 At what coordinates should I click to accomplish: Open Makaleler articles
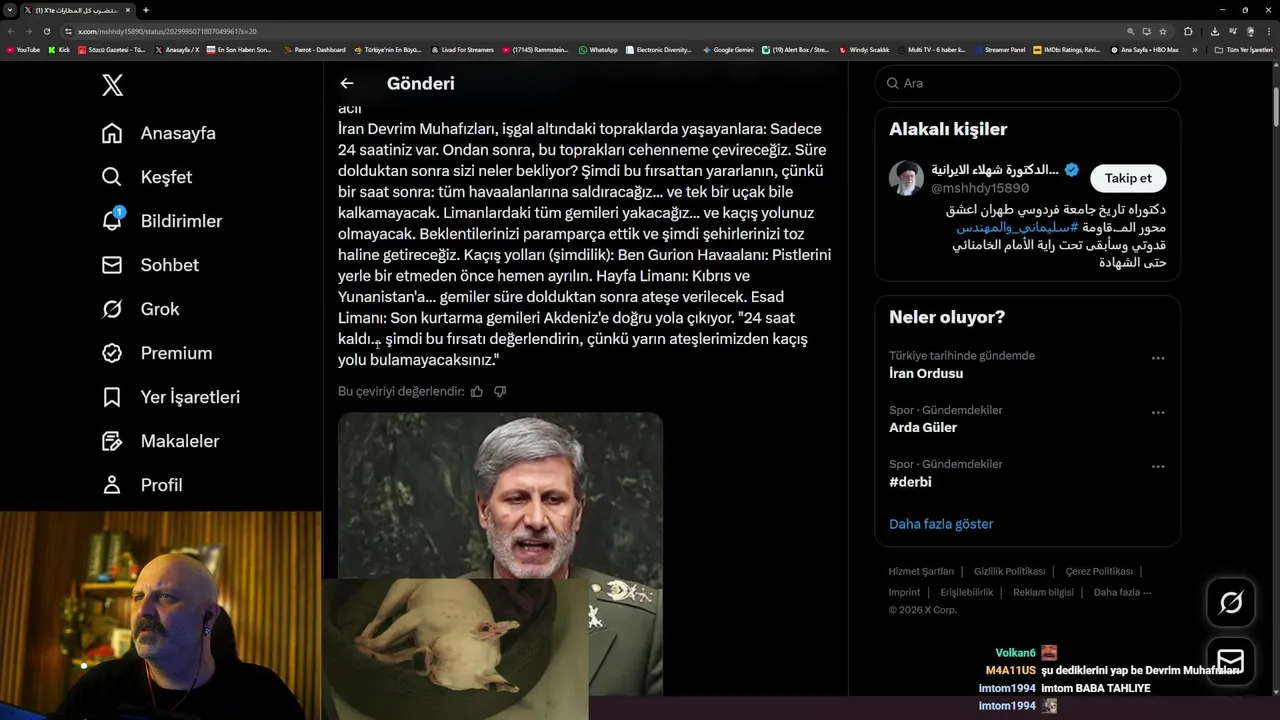pyautogui.click(x=160, y=441)
